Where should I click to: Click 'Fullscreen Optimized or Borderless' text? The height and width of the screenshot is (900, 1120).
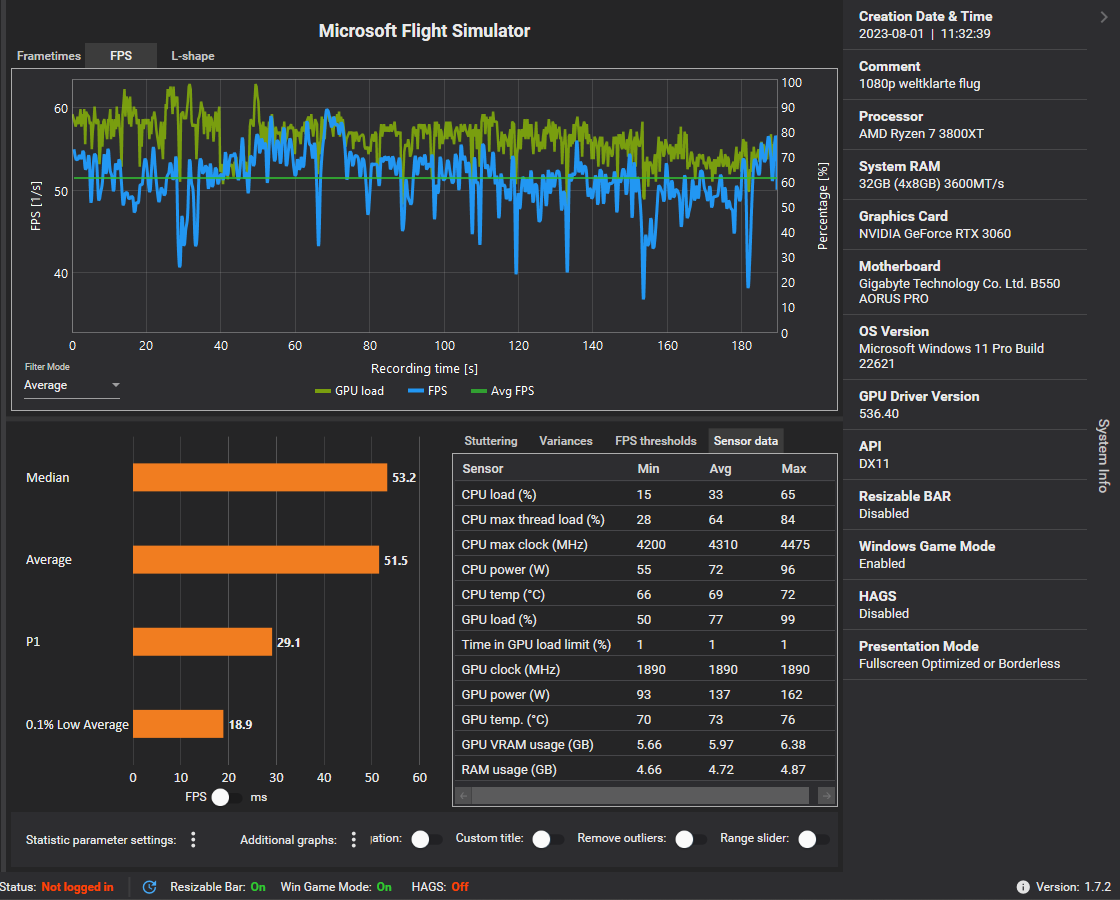tap(959, 664)
